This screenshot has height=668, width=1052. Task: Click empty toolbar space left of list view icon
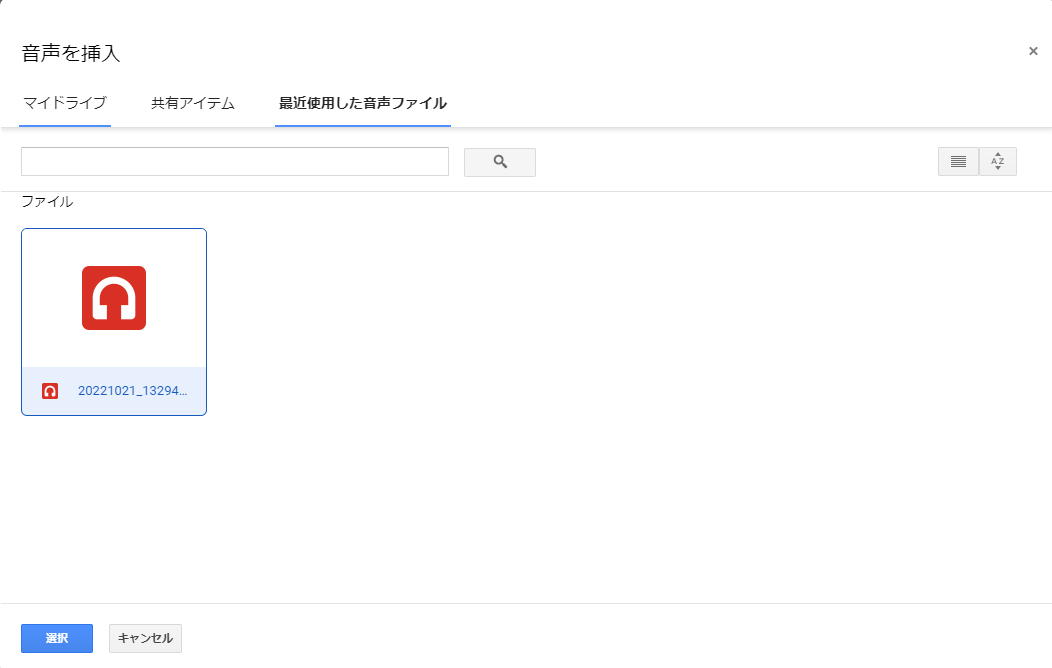point(740,162)
